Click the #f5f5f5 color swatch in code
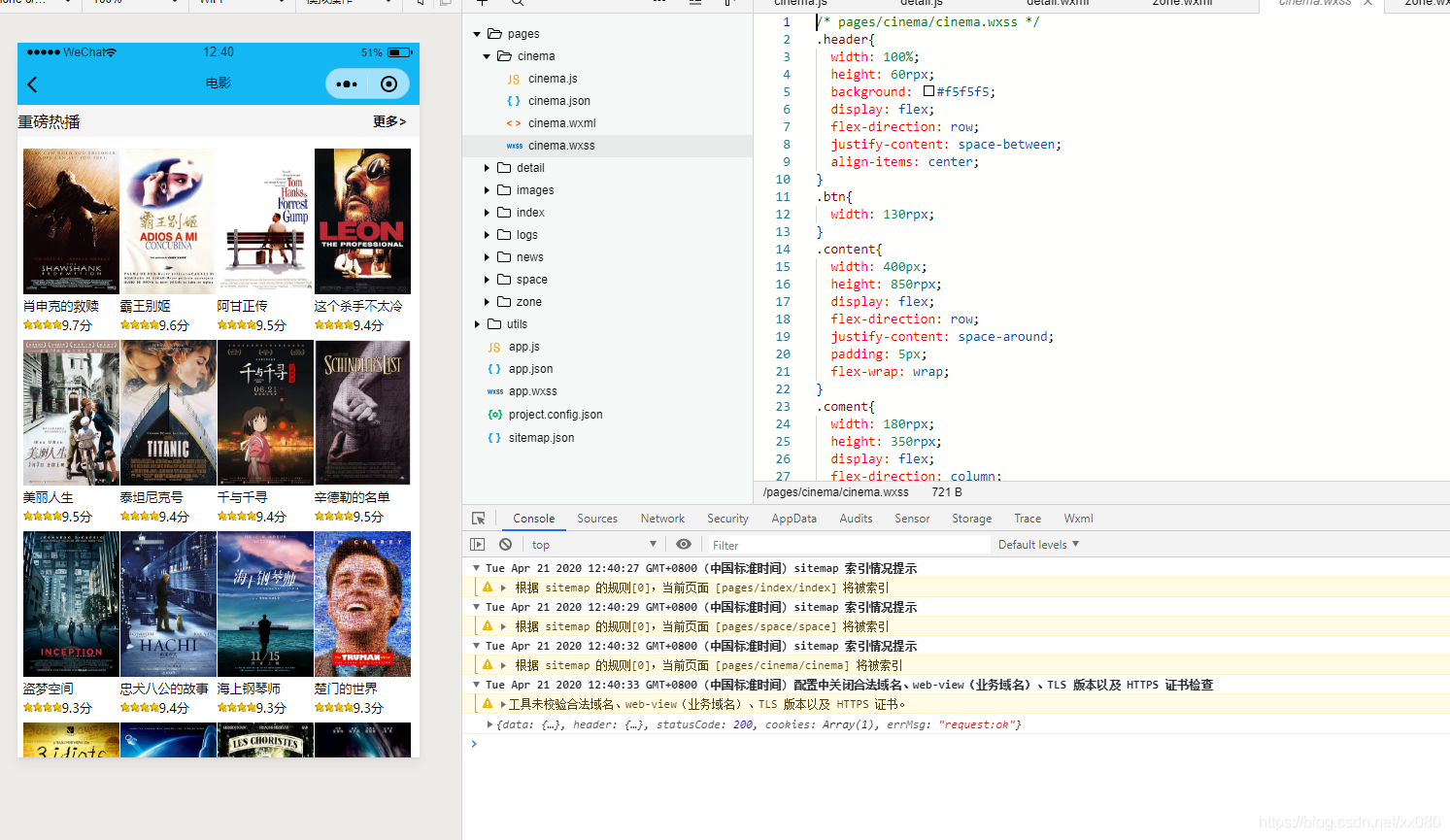Image resolution: width=1450 pixels, height=840 pixels. coord(928,91)
